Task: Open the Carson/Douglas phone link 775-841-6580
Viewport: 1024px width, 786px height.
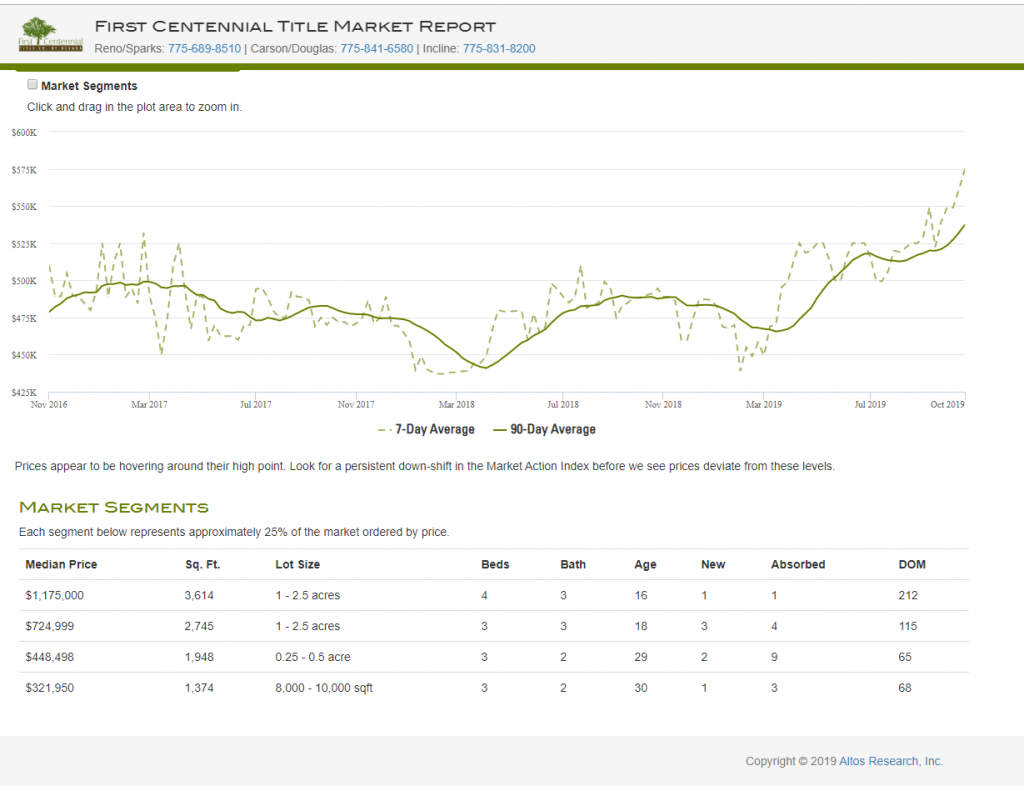Action: tap(376, 48)
